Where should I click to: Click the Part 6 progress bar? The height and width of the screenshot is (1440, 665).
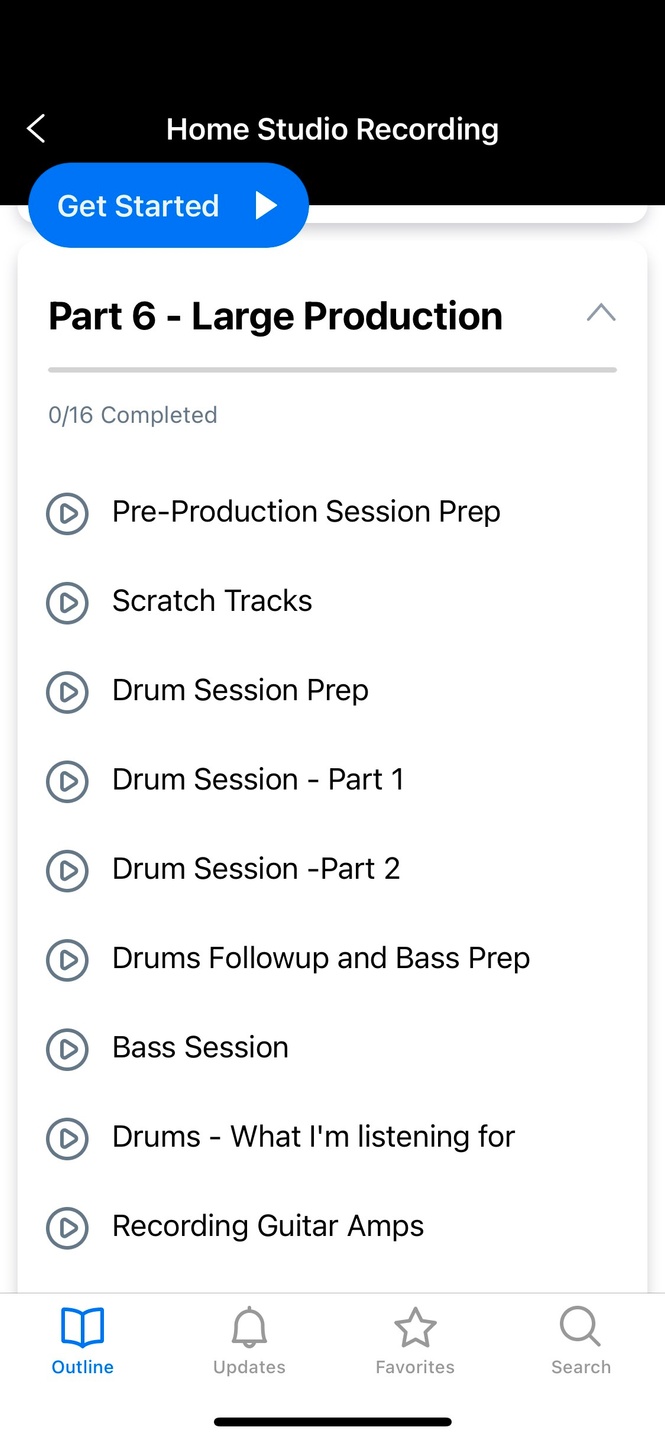332,370
